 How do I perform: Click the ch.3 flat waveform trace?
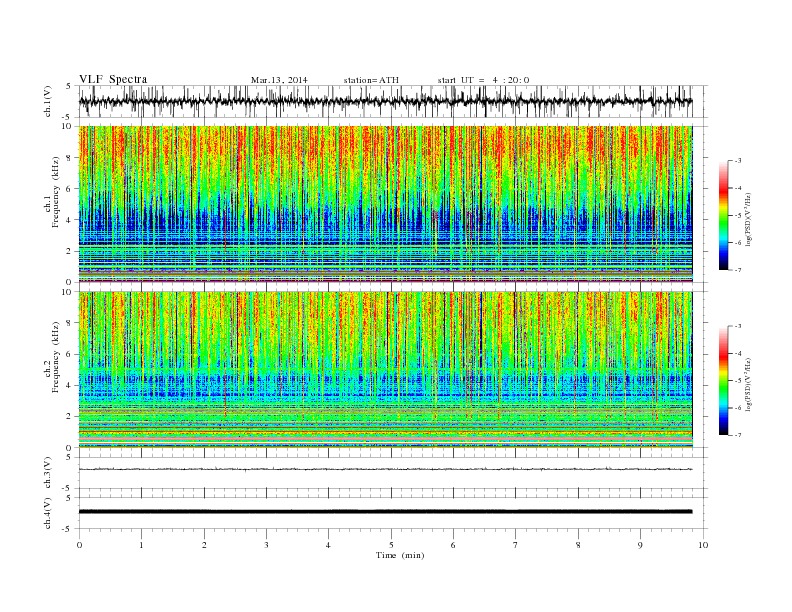coord(385,469)
